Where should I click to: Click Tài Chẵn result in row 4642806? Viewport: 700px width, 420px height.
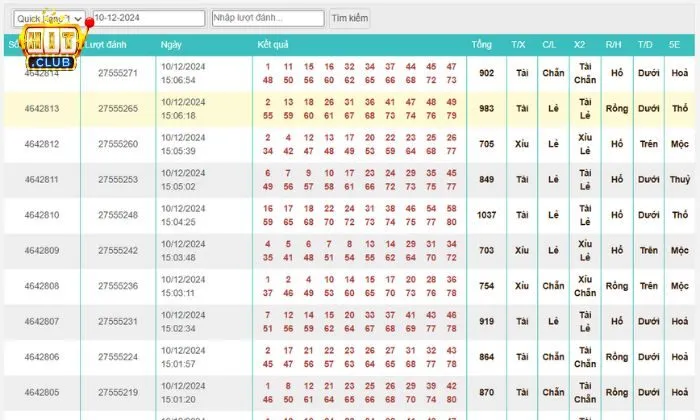click(585, 357)
